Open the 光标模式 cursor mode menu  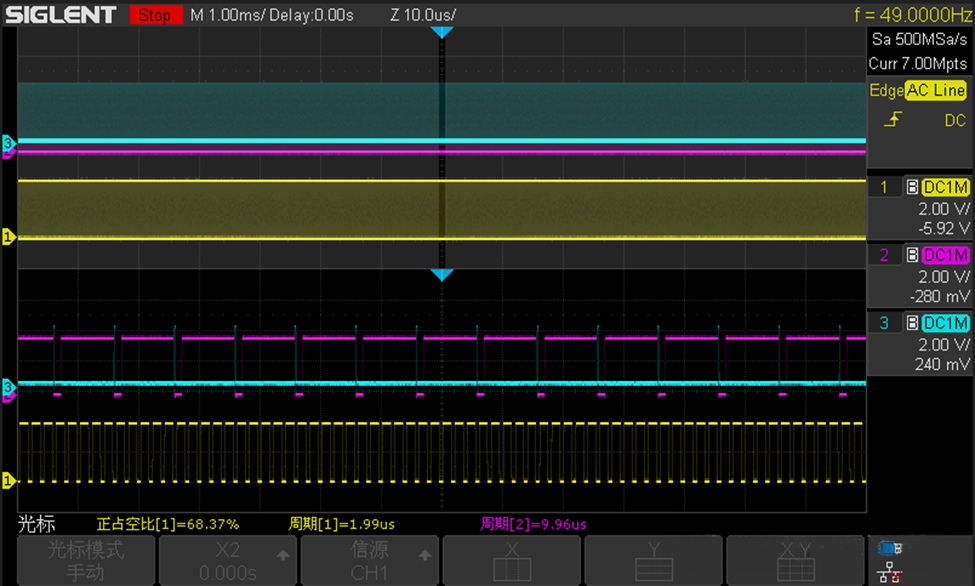pos(86,560)
